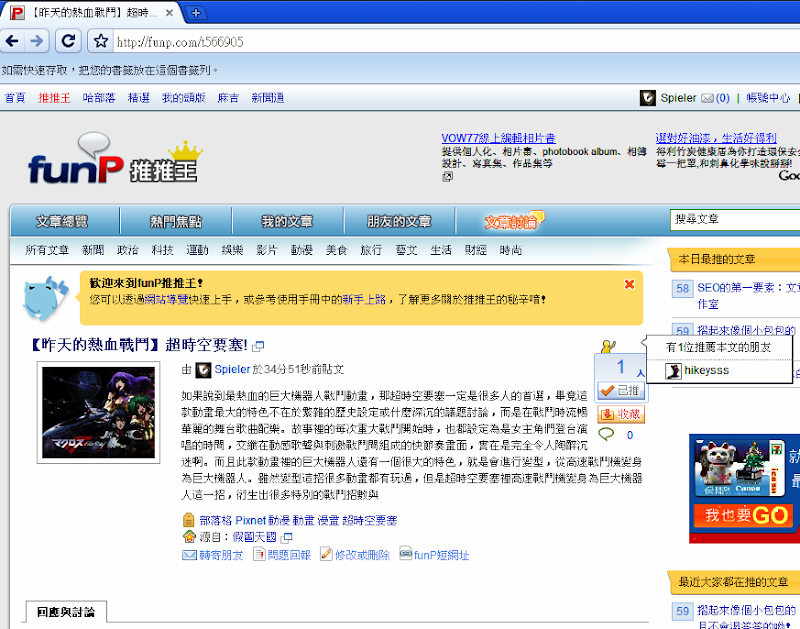The height and width of the screenshot is (629, 800).
Task: Click the 假圖天國 source link
Action: 255,537
